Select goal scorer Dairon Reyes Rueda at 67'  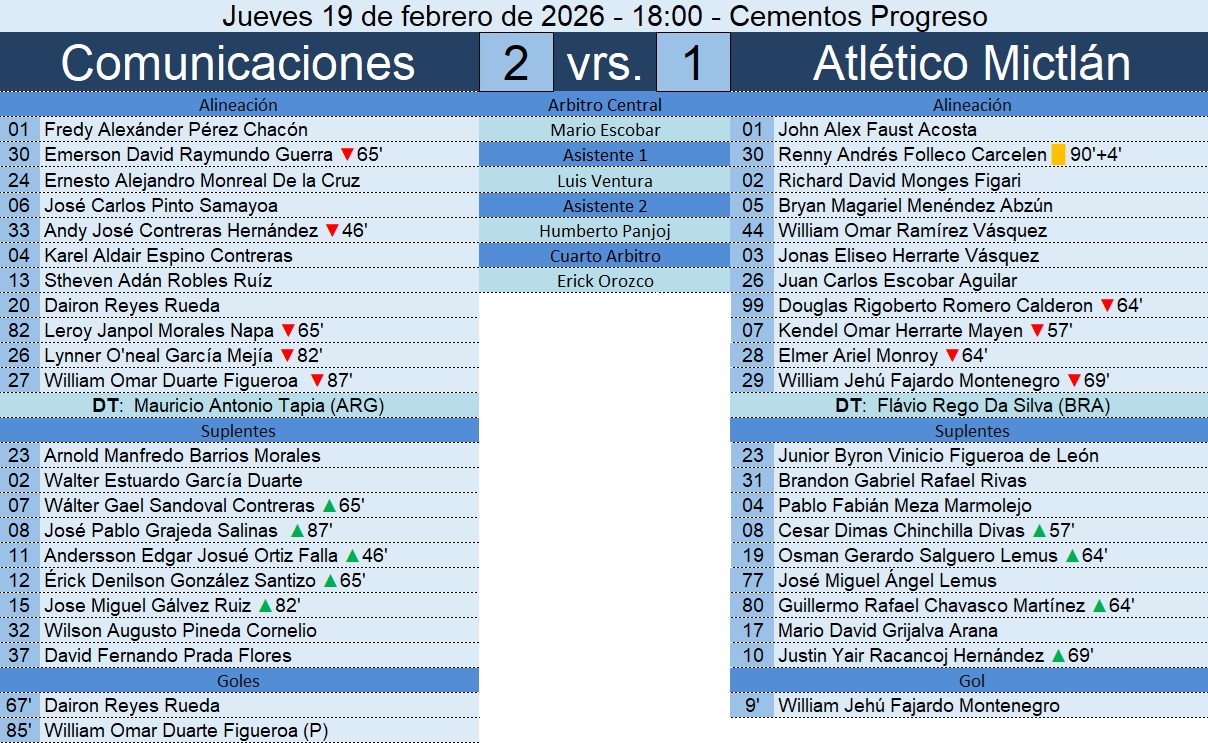coord(132,706)
